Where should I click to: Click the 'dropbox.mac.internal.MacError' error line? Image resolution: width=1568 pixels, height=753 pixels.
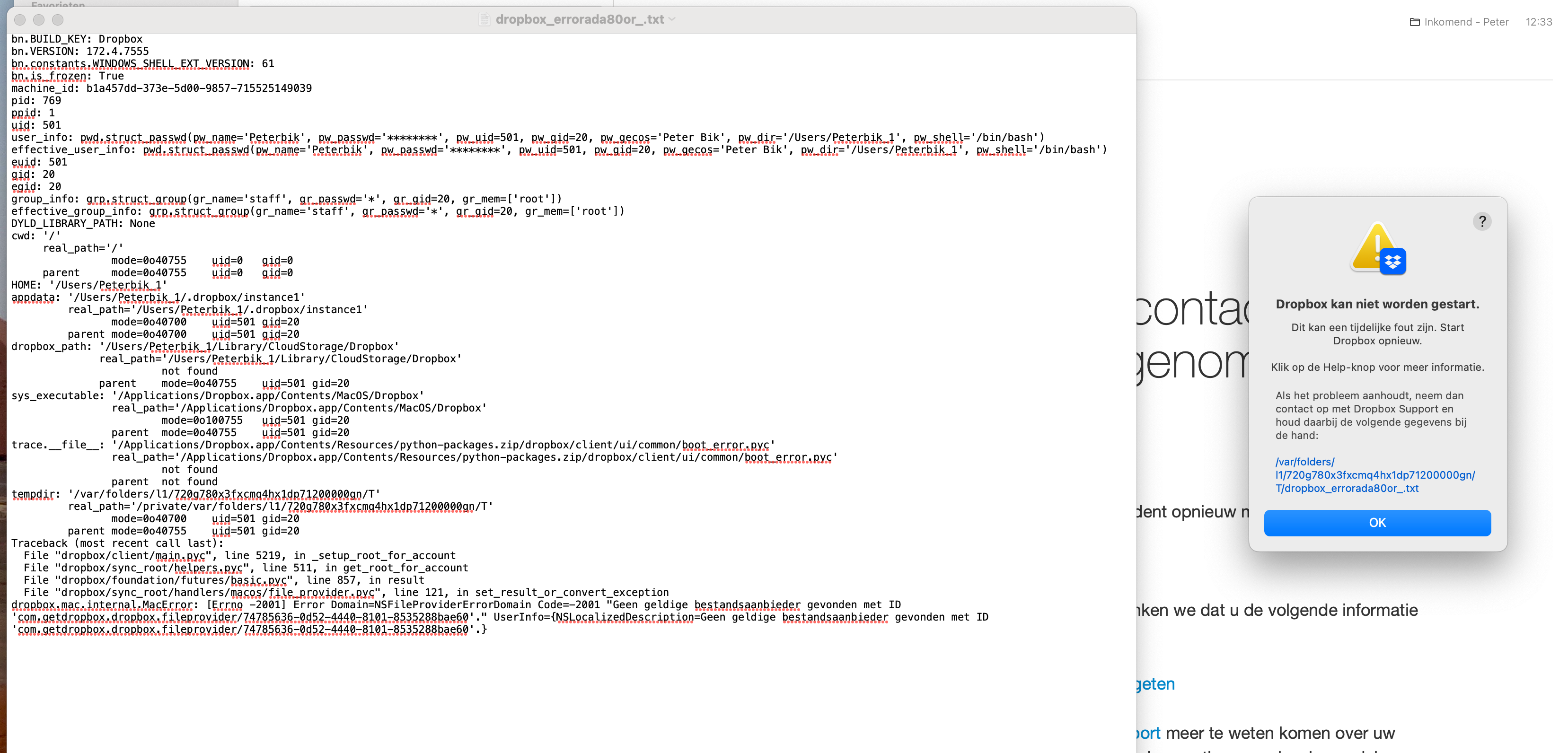[x=456, y=604]
